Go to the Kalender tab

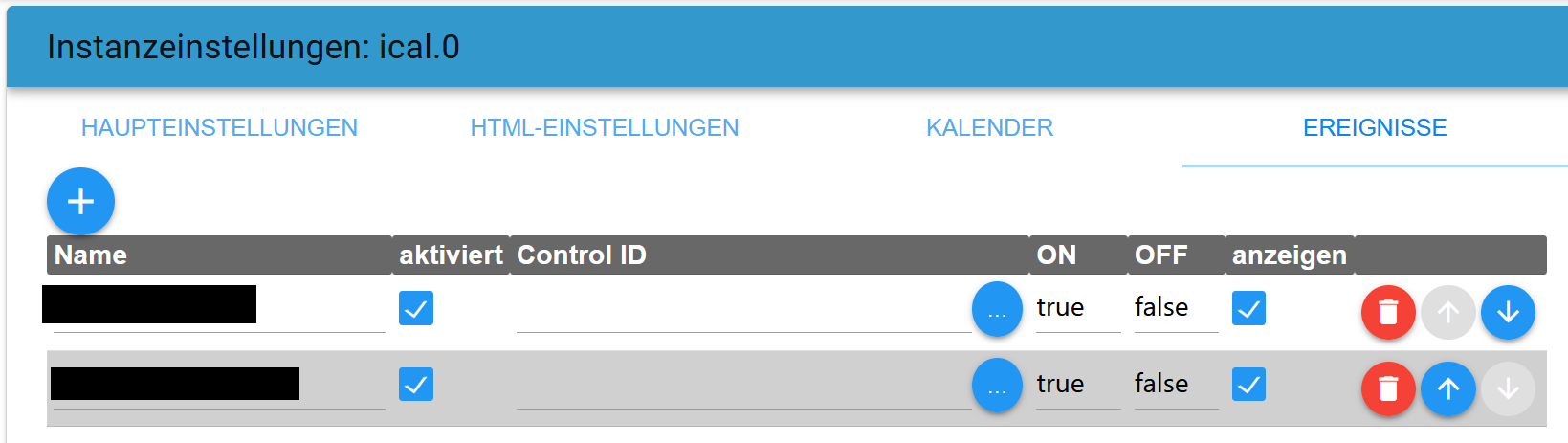[x=989, y=128]
